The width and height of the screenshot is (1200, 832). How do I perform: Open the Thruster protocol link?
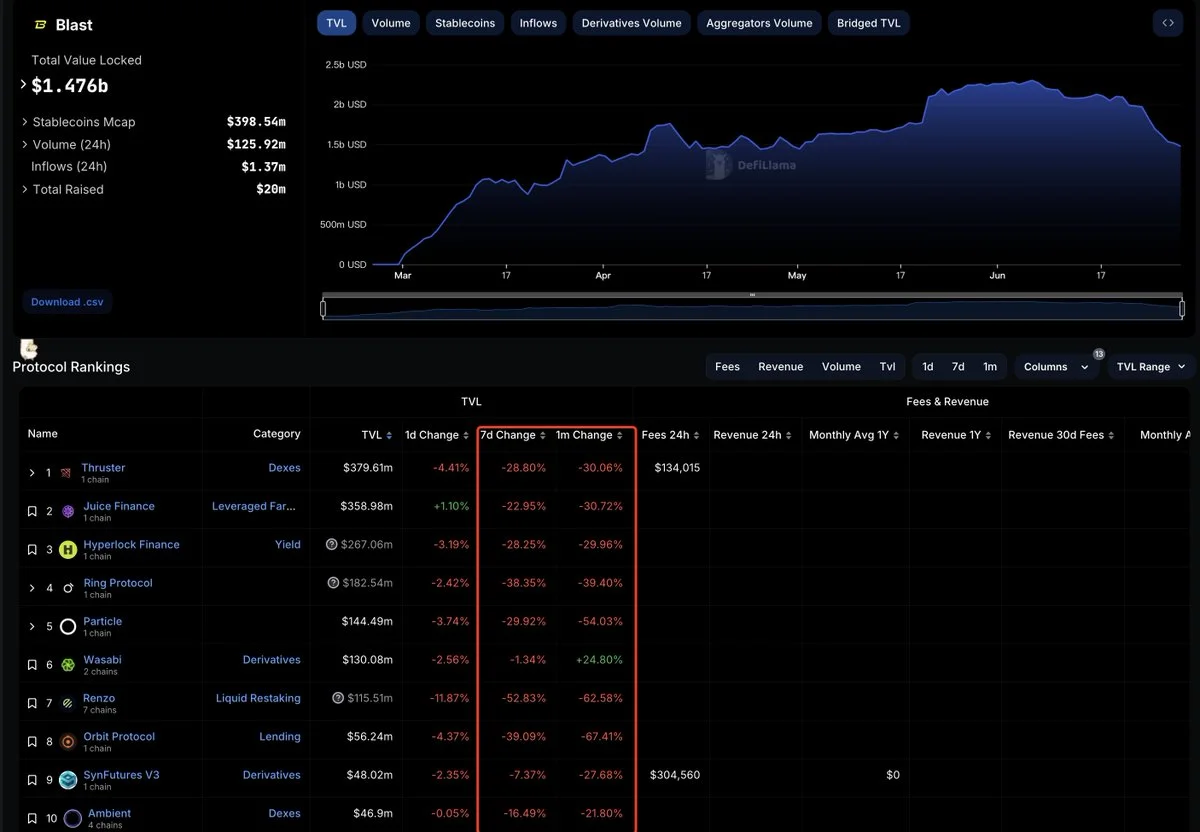pyautogui.click(x=103, y=467)
